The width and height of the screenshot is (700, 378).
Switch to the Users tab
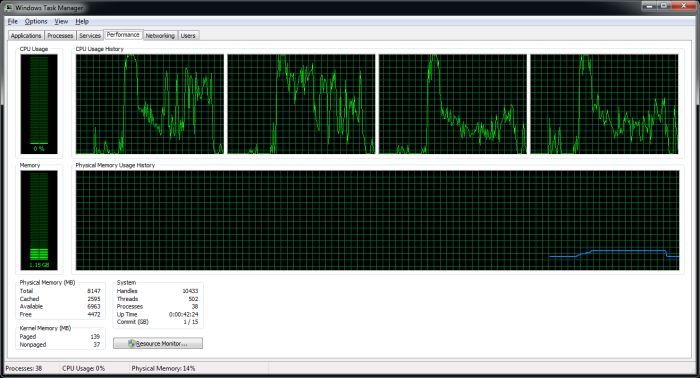(x=188, y=36)
